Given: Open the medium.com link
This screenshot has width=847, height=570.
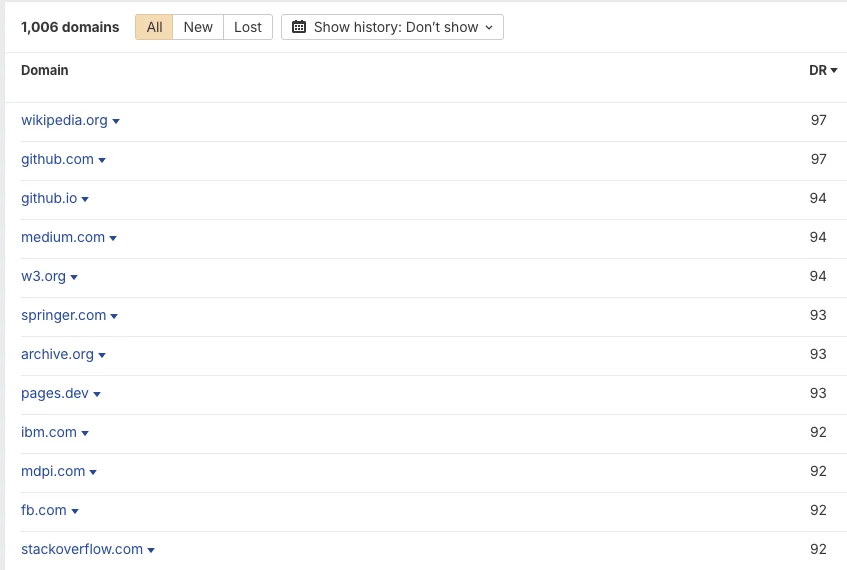Looking at the screenshot, I should tap(63, 237).
